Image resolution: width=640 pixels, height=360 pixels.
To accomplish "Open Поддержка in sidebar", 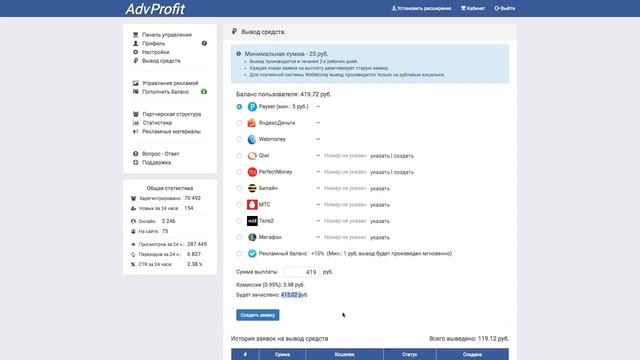I will coord(156,162).
